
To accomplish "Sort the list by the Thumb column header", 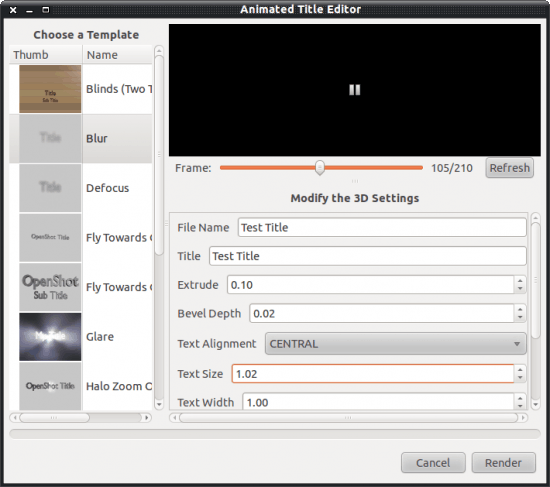I will (46, 55).
